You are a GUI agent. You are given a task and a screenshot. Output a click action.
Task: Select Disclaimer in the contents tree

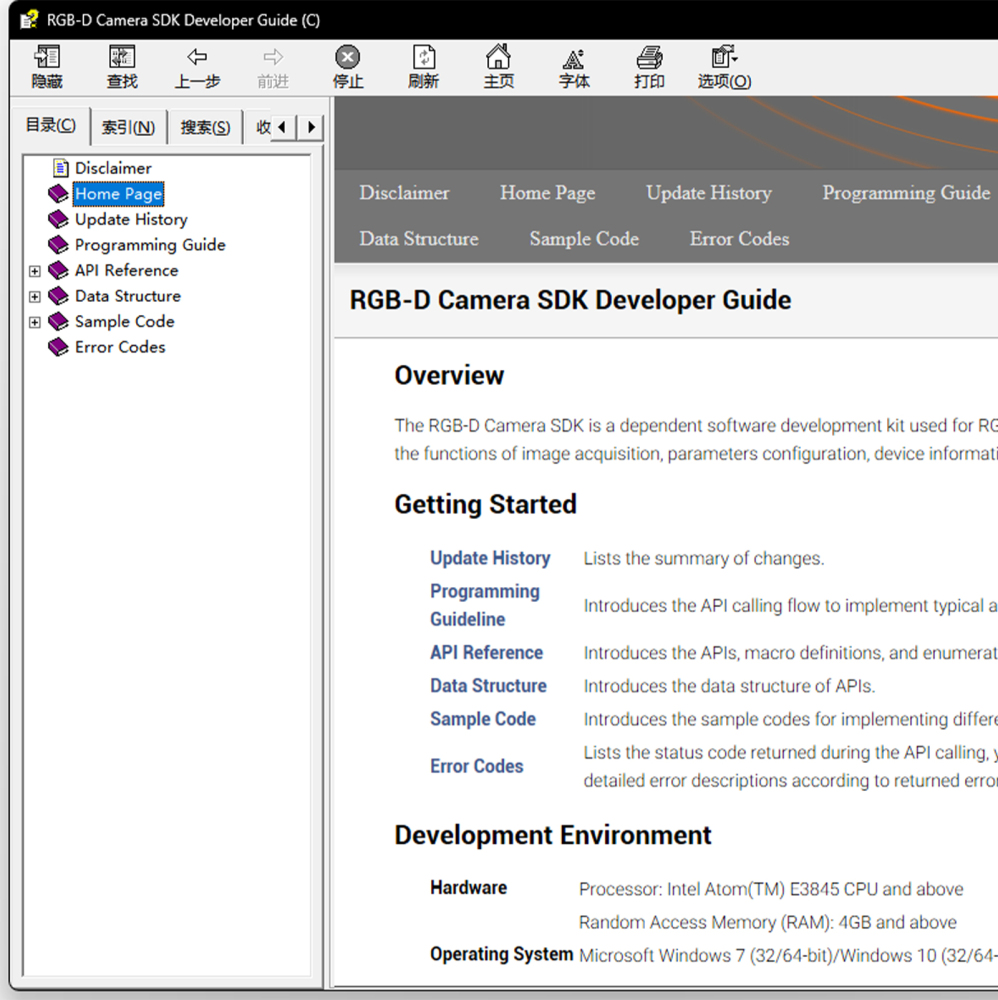(113, 168)
